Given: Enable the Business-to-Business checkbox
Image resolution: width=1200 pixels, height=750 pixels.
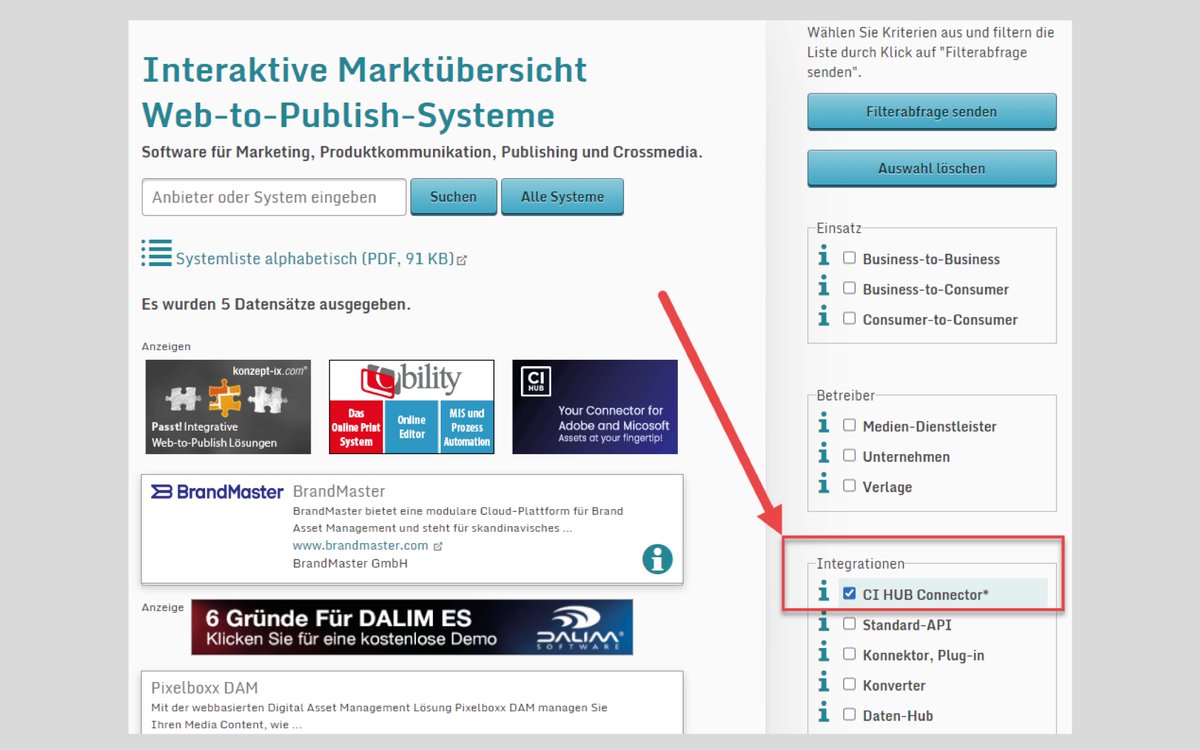Looking at the screenshot, I should pyautogui.click(x=849, y=258).
